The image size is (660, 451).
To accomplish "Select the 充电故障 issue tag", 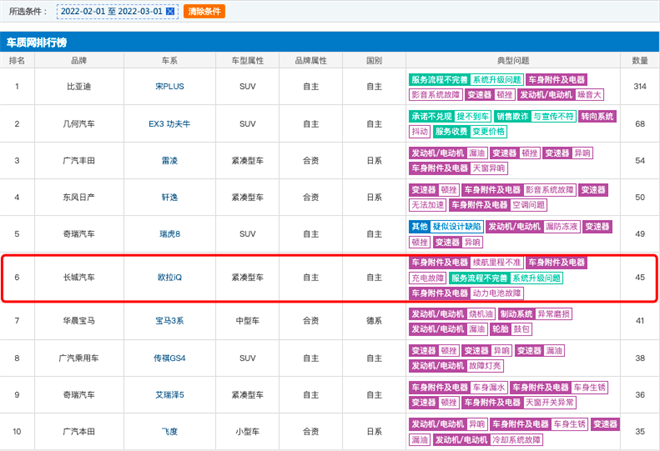I will [428, 278].
